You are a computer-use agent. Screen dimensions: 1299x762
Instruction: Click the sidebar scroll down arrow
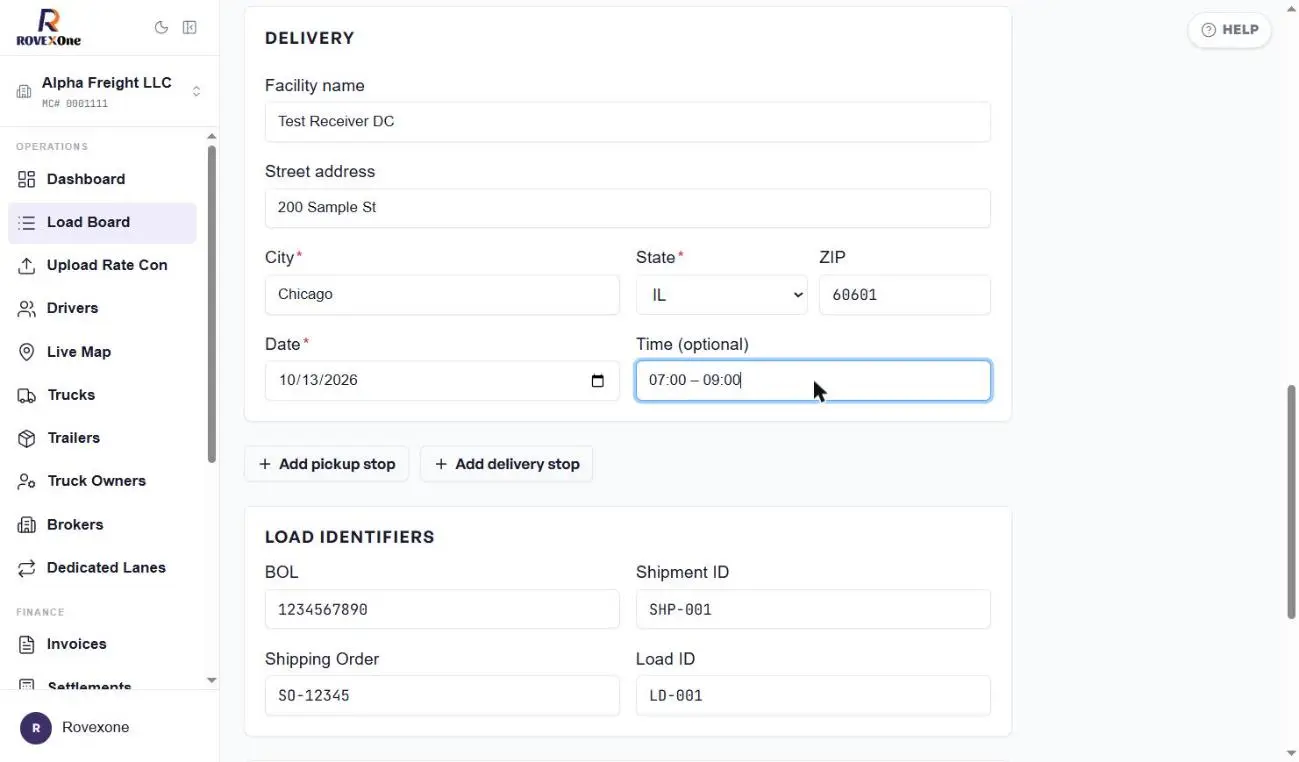211,680
